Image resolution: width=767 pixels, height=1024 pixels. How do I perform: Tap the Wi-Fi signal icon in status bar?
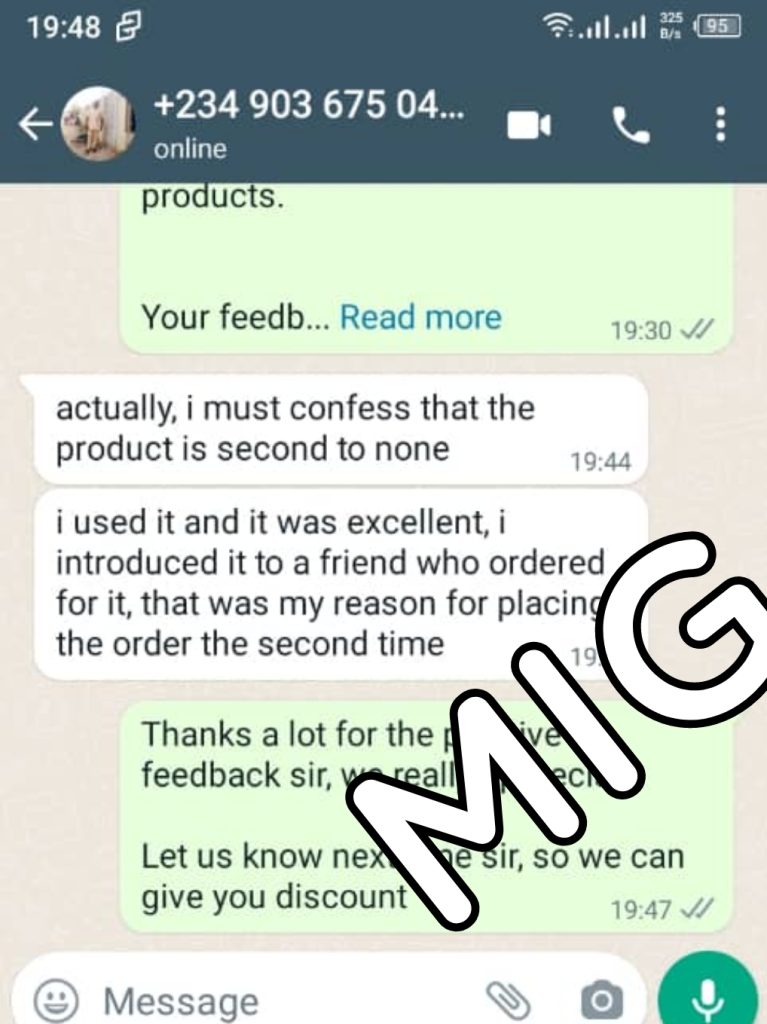tap(557, 27)
